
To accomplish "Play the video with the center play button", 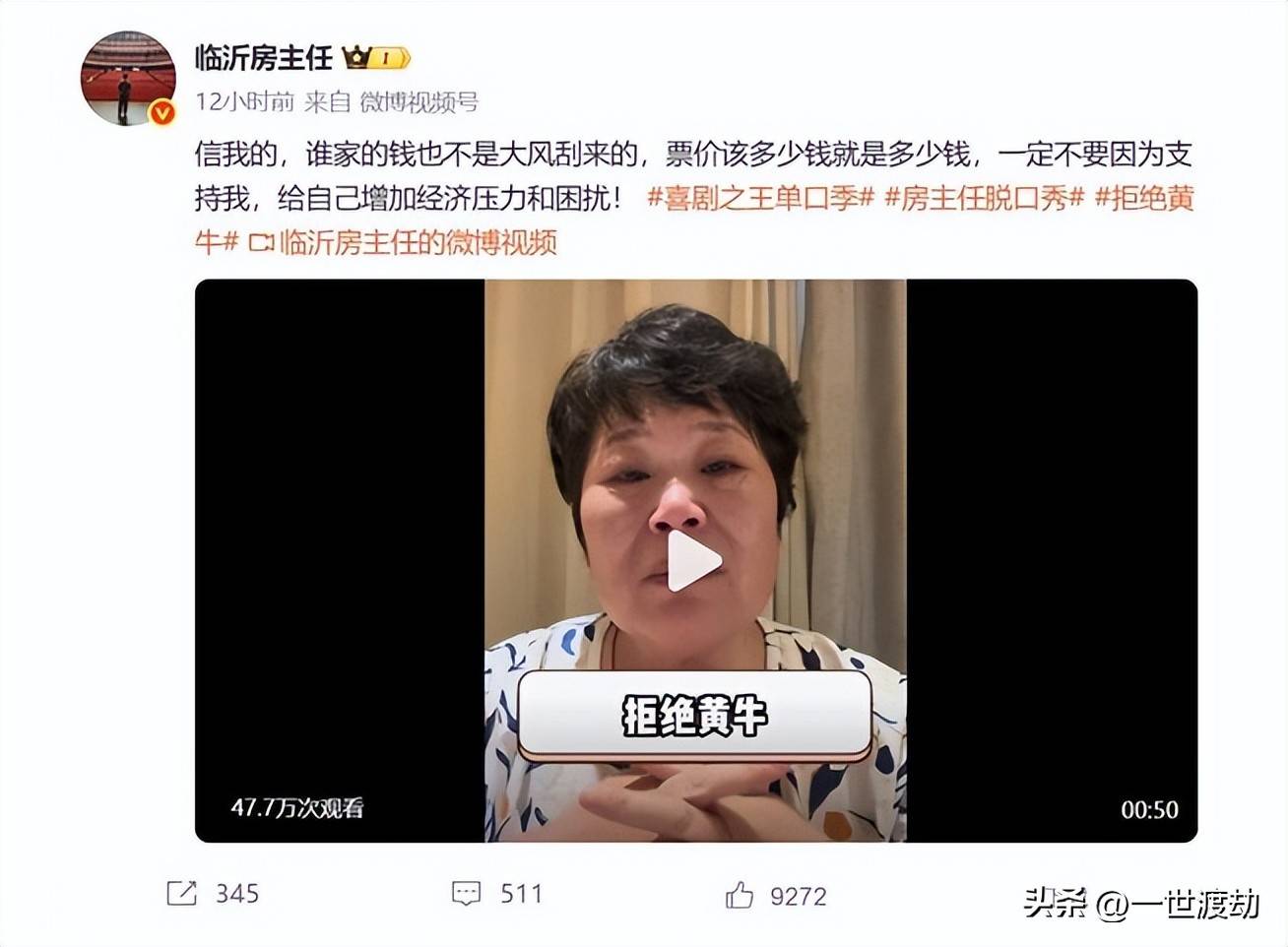I will point(694,562).
